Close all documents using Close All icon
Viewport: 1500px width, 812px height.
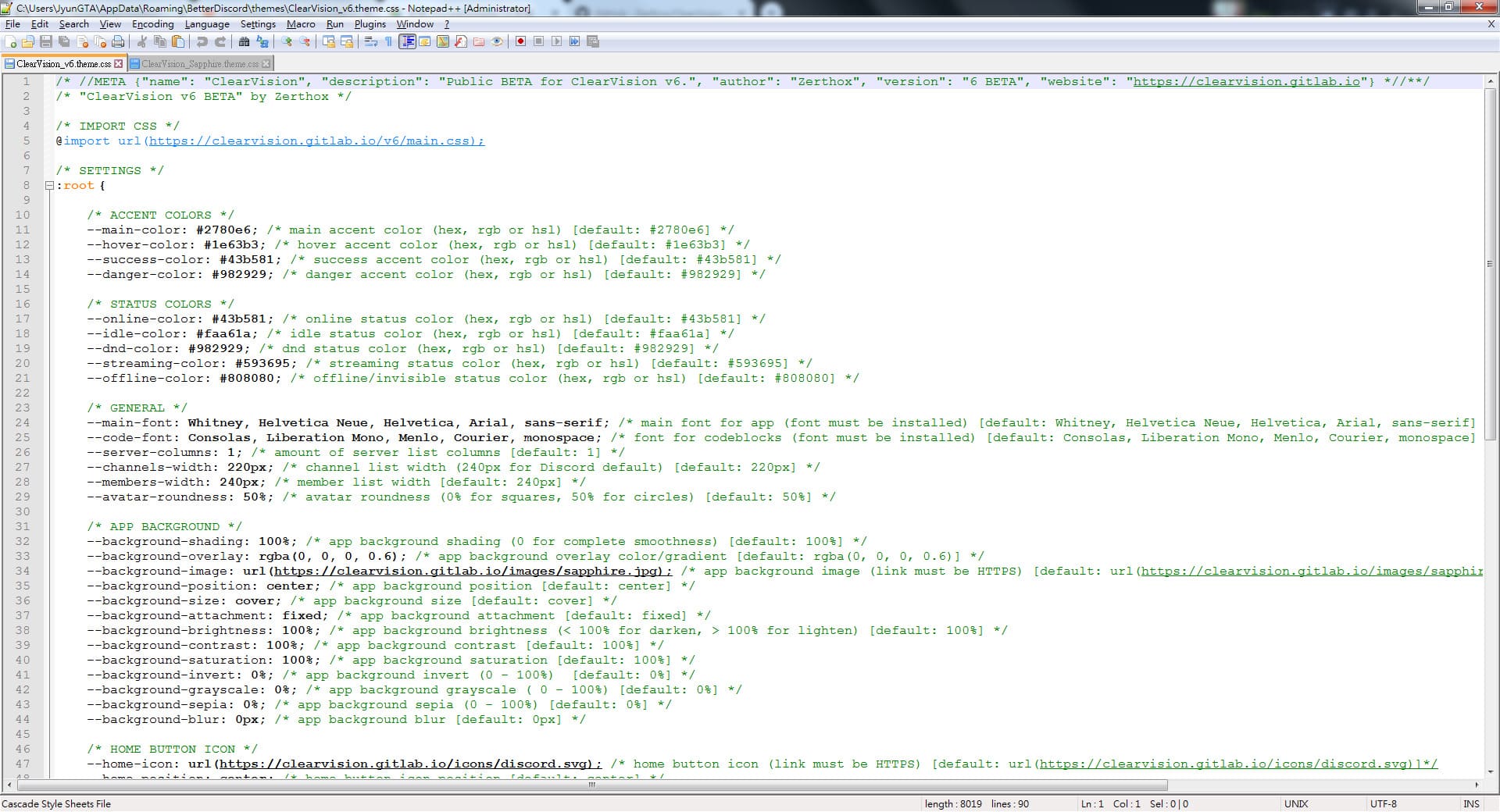[100, 41]
